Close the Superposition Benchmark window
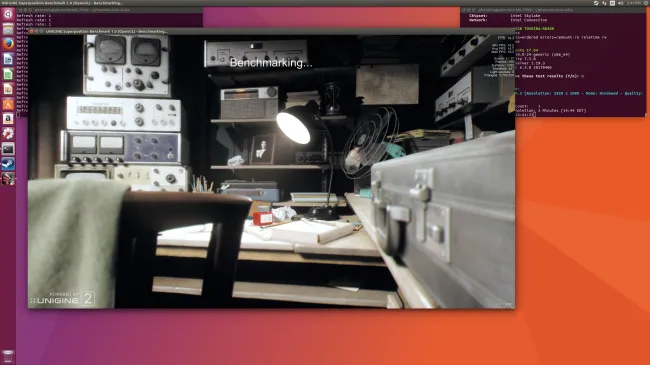This screenshot has width=650, height=365. point(32,31)
